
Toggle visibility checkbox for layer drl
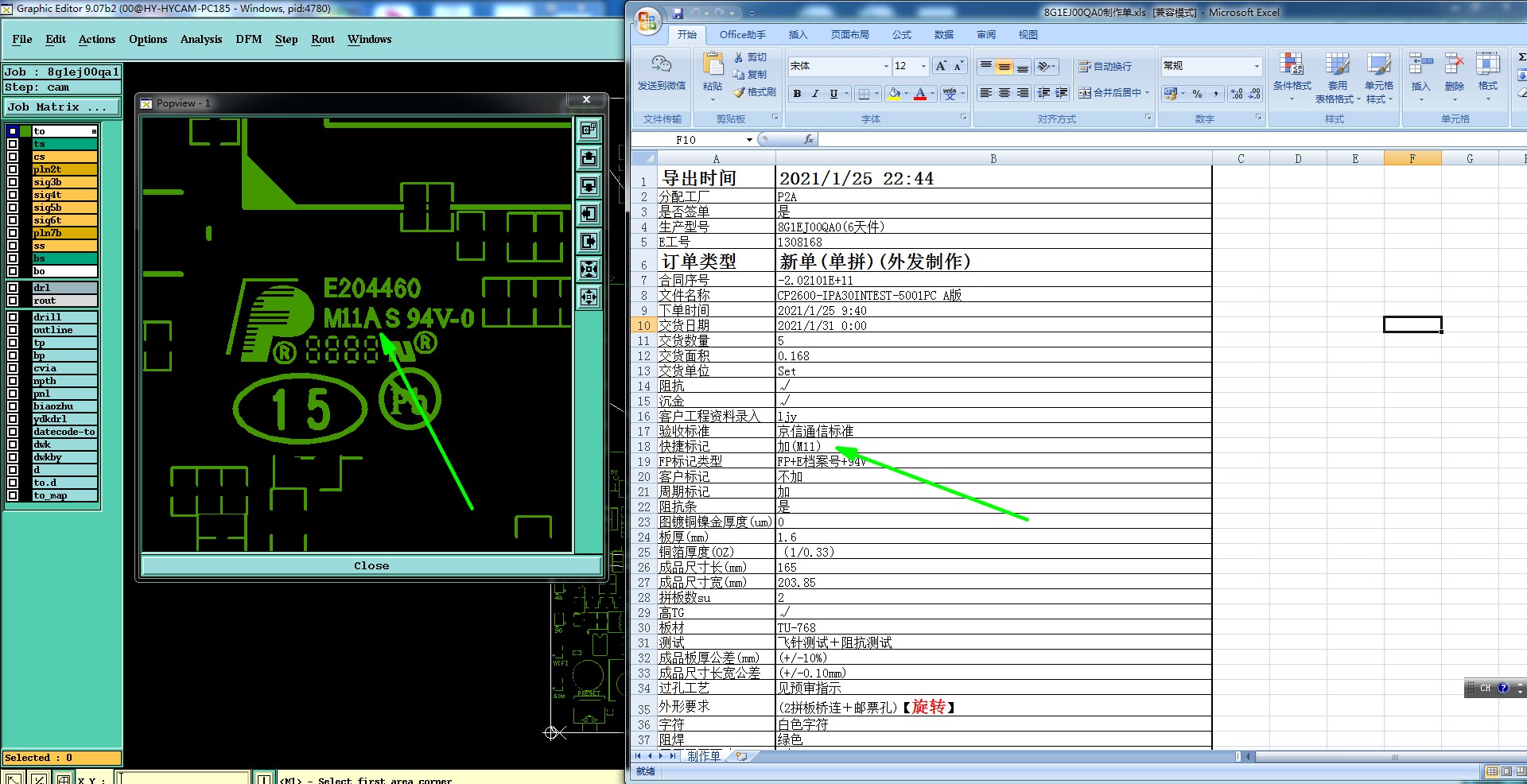[x=13, y=288]
